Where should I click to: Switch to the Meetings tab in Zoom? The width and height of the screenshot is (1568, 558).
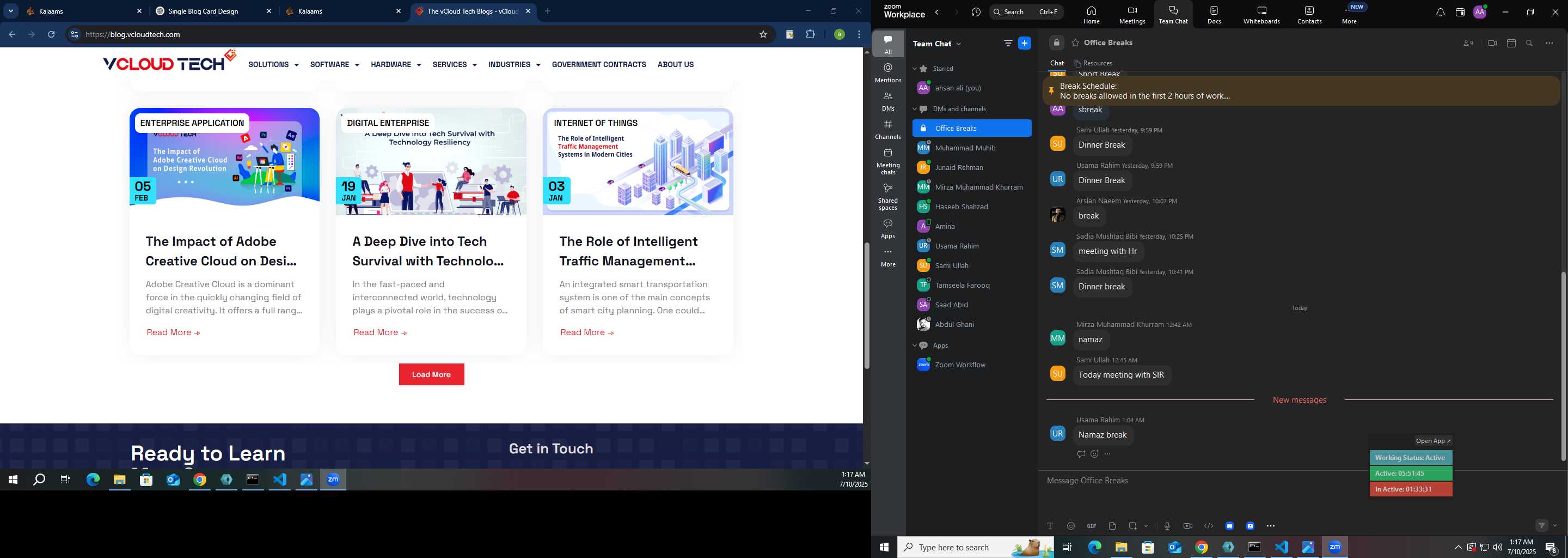(x=1131, y=15)
